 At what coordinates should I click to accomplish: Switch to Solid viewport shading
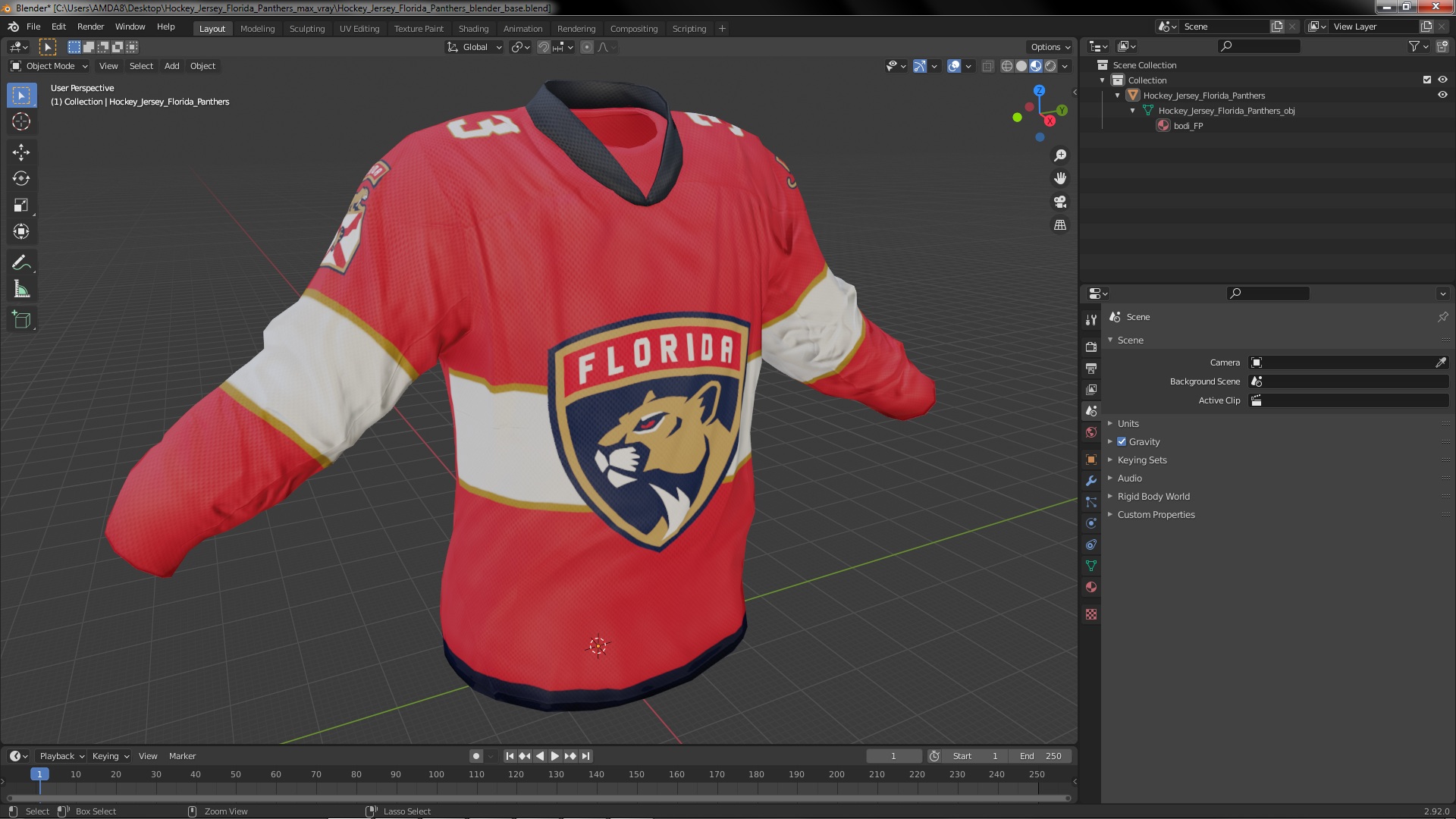pos(1021,66)
